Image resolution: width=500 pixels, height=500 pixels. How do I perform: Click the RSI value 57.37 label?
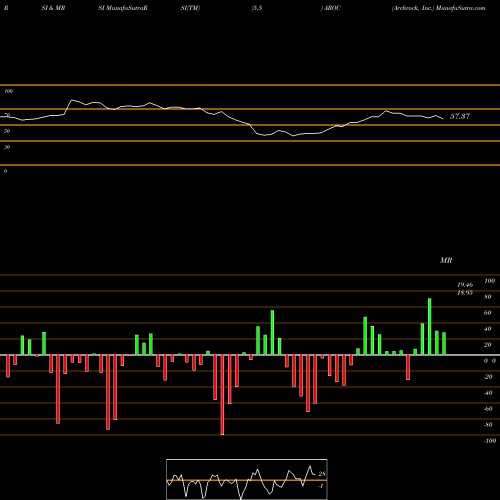[x=460, y=116]
